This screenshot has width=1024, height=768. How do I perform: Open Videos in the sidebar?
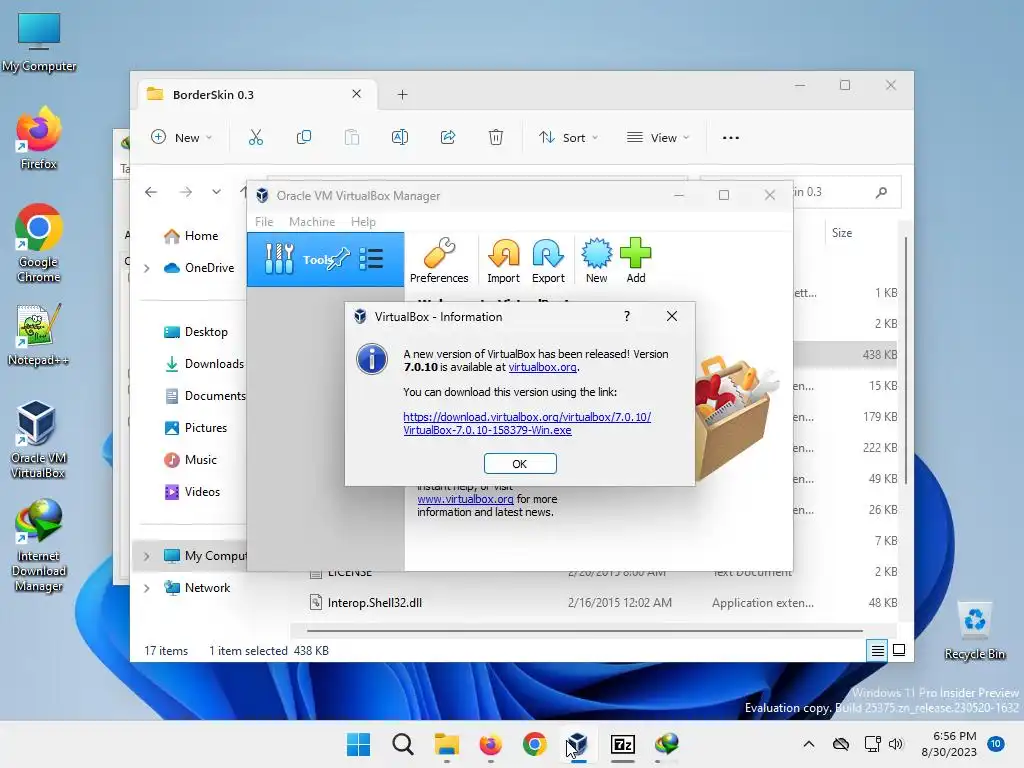tap(192, 492)
